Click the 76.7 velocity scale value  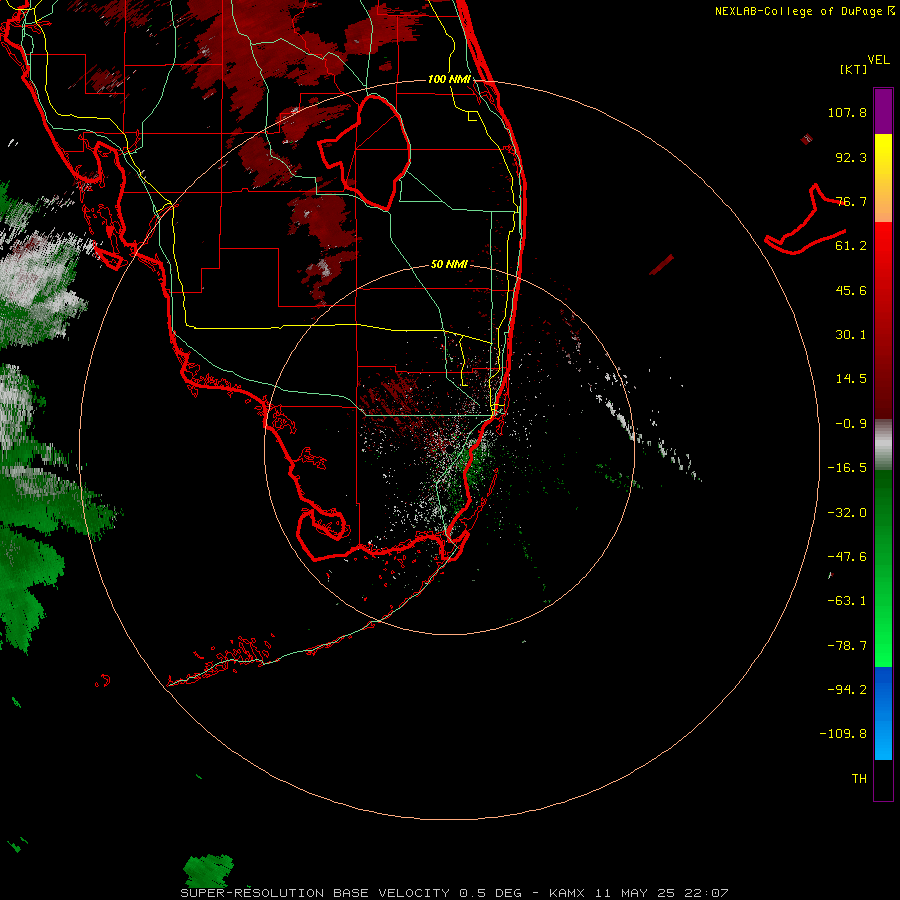click(851, 201)
